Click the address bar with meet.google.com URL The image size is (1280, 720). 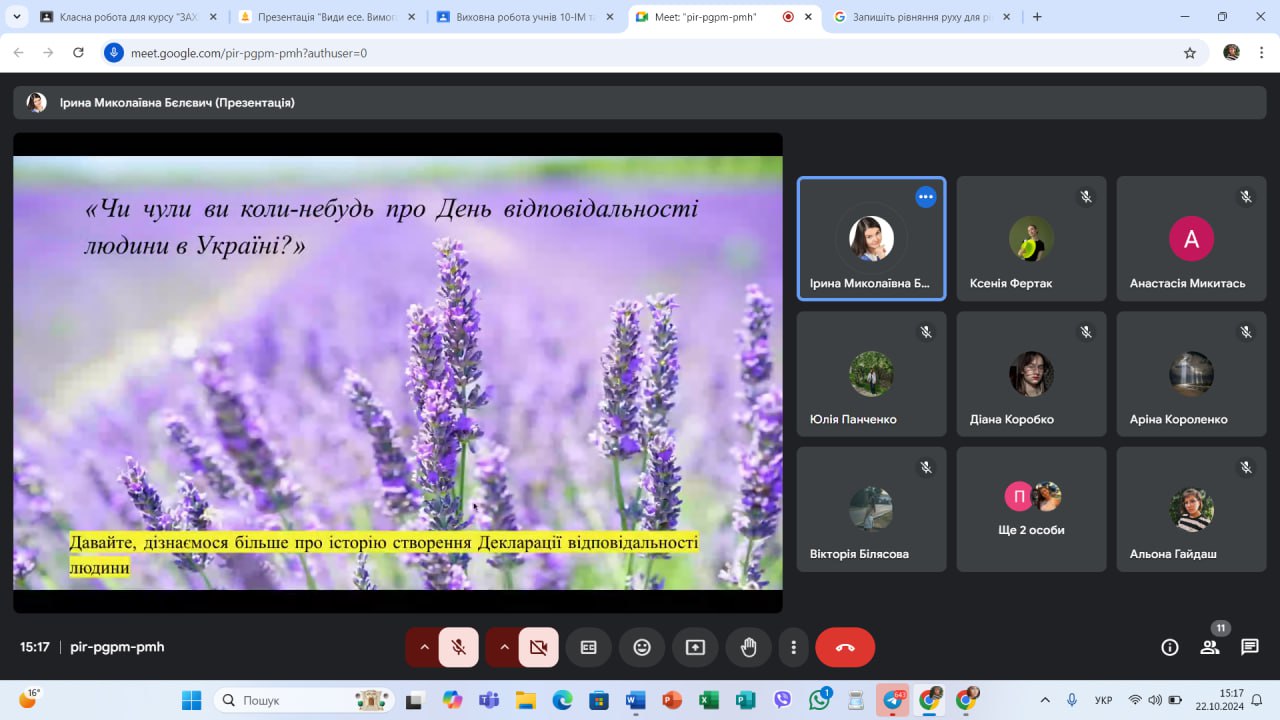640,53
